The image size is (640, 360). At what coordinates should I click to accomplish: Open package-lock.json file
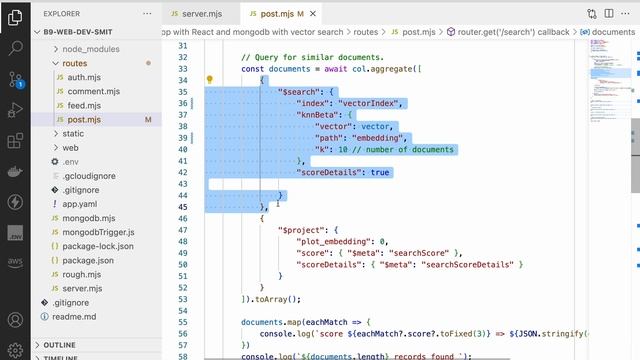[x=98, y=246]
